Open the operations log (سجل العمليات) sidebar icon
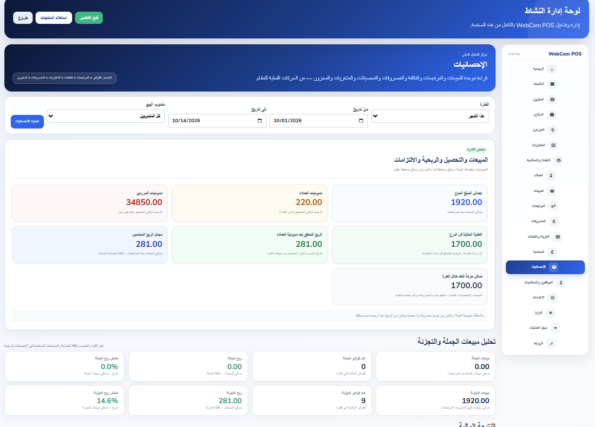Screen dimensions: 595x427 point(556,328)
